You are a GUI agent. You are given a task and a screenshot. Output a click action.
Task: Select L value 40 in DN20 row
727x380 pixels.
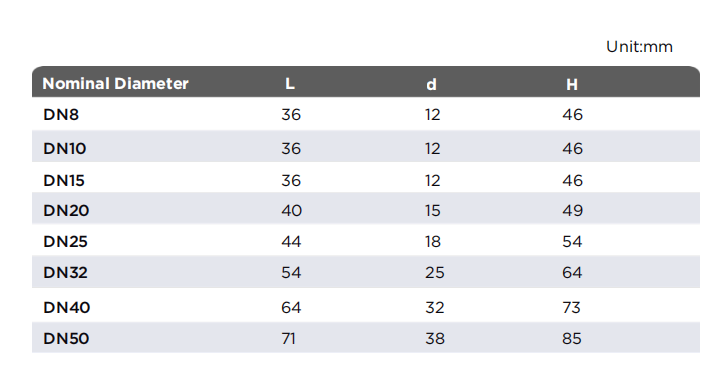pyautogui.click(x=291, y=210)
